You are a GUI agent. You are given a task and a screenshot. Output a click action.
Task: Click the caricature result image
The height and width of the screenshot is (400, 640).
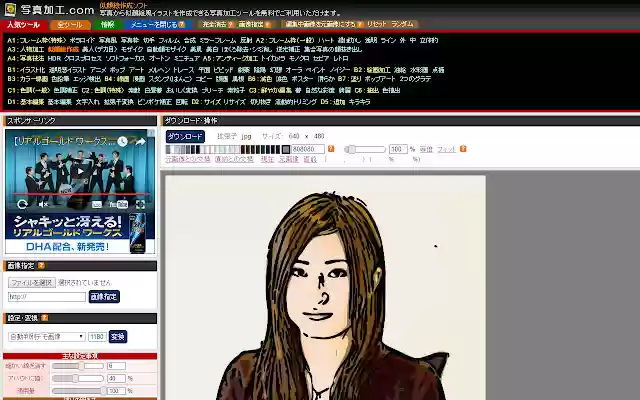pos(325,288)
